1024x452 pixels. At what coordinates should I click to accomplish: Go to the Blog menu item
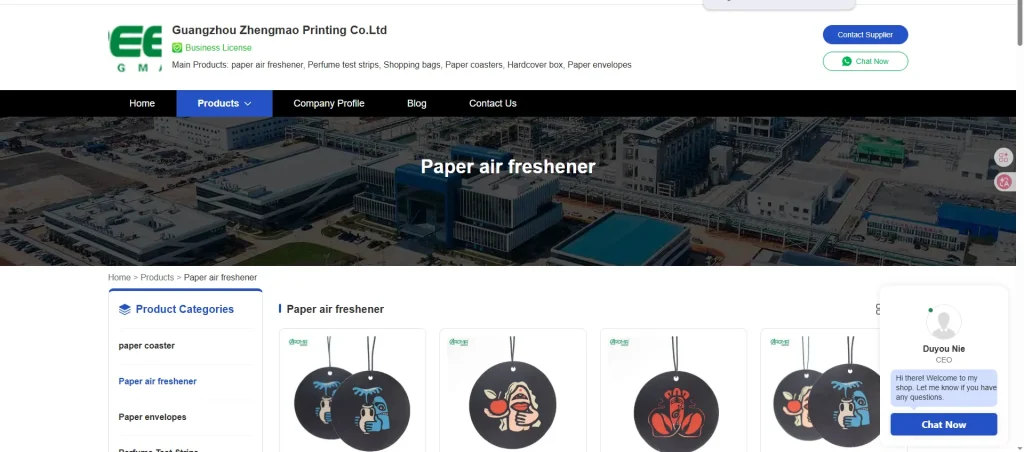(x=417, y=103)
